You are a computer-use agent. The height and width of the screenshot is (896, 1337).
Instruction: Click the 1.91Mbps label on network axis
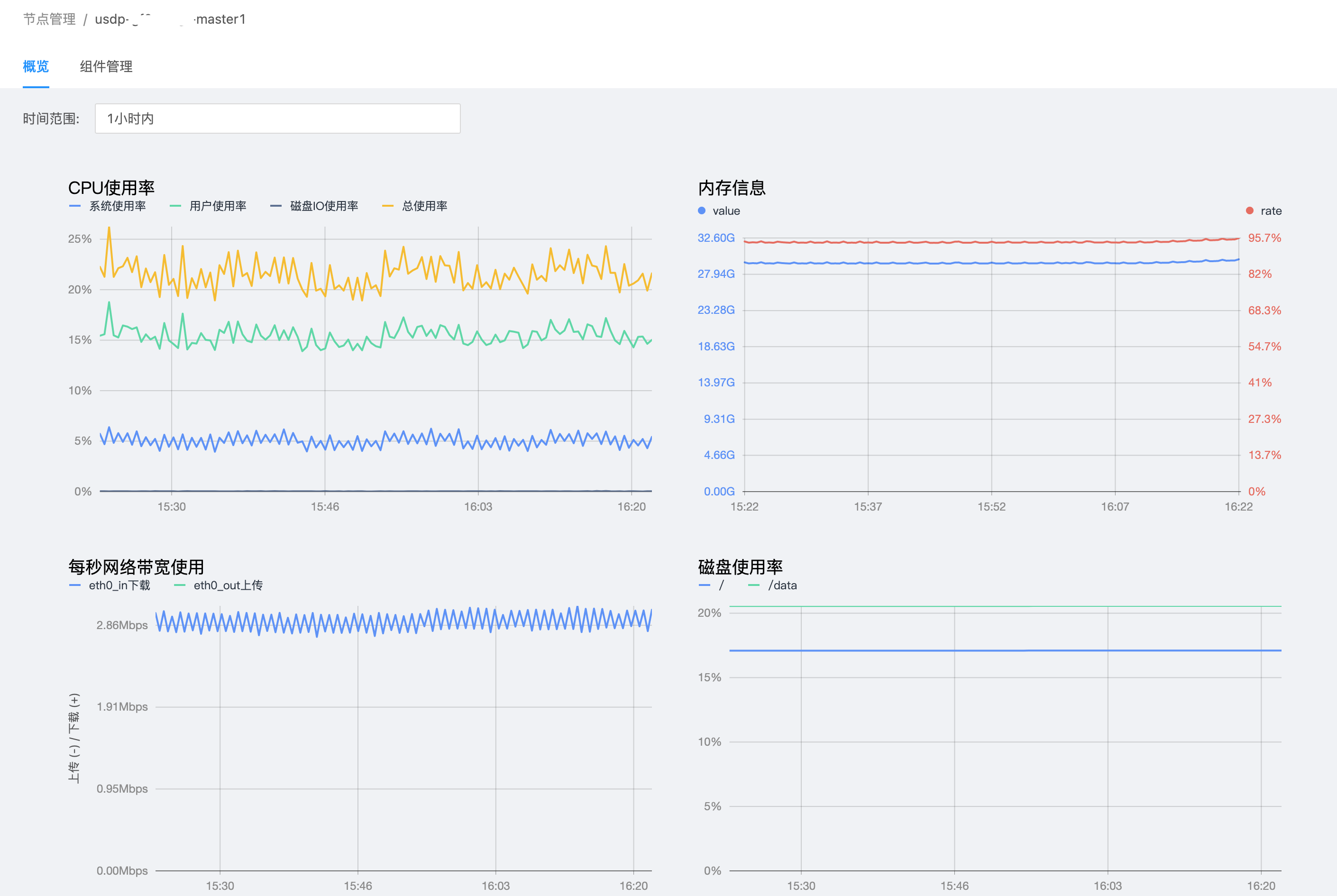(x=122, y=707)
